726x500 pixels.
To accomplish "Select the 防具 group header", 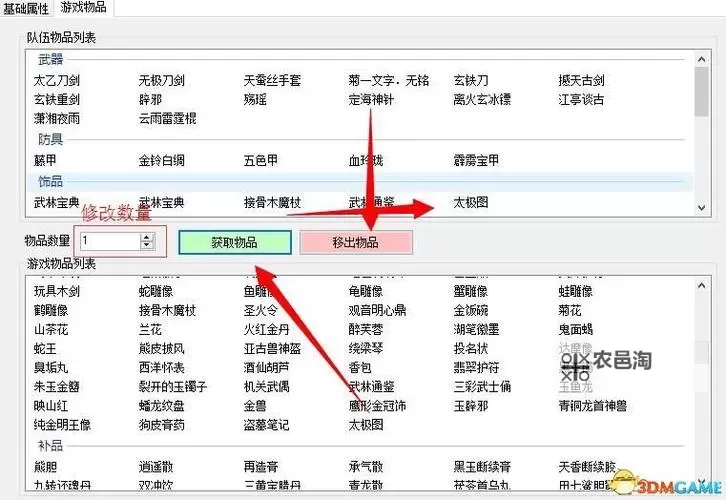I will click(x=50, y=139).
